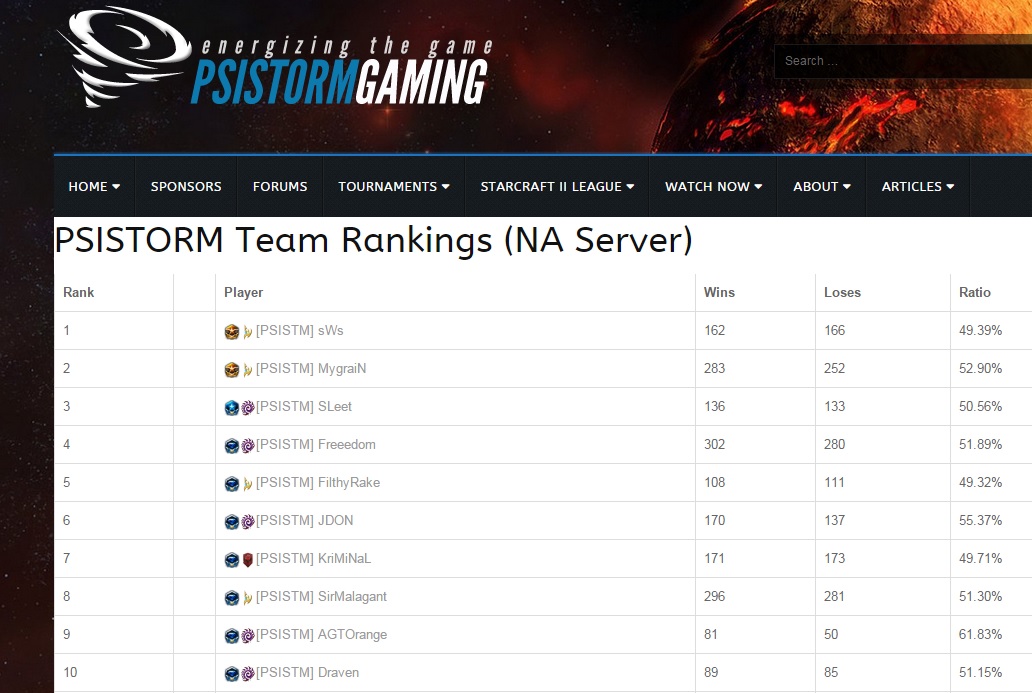Expand the Tournaments dropdown menu
This screenshot has height=693, width=1032.
coord(393,186)
